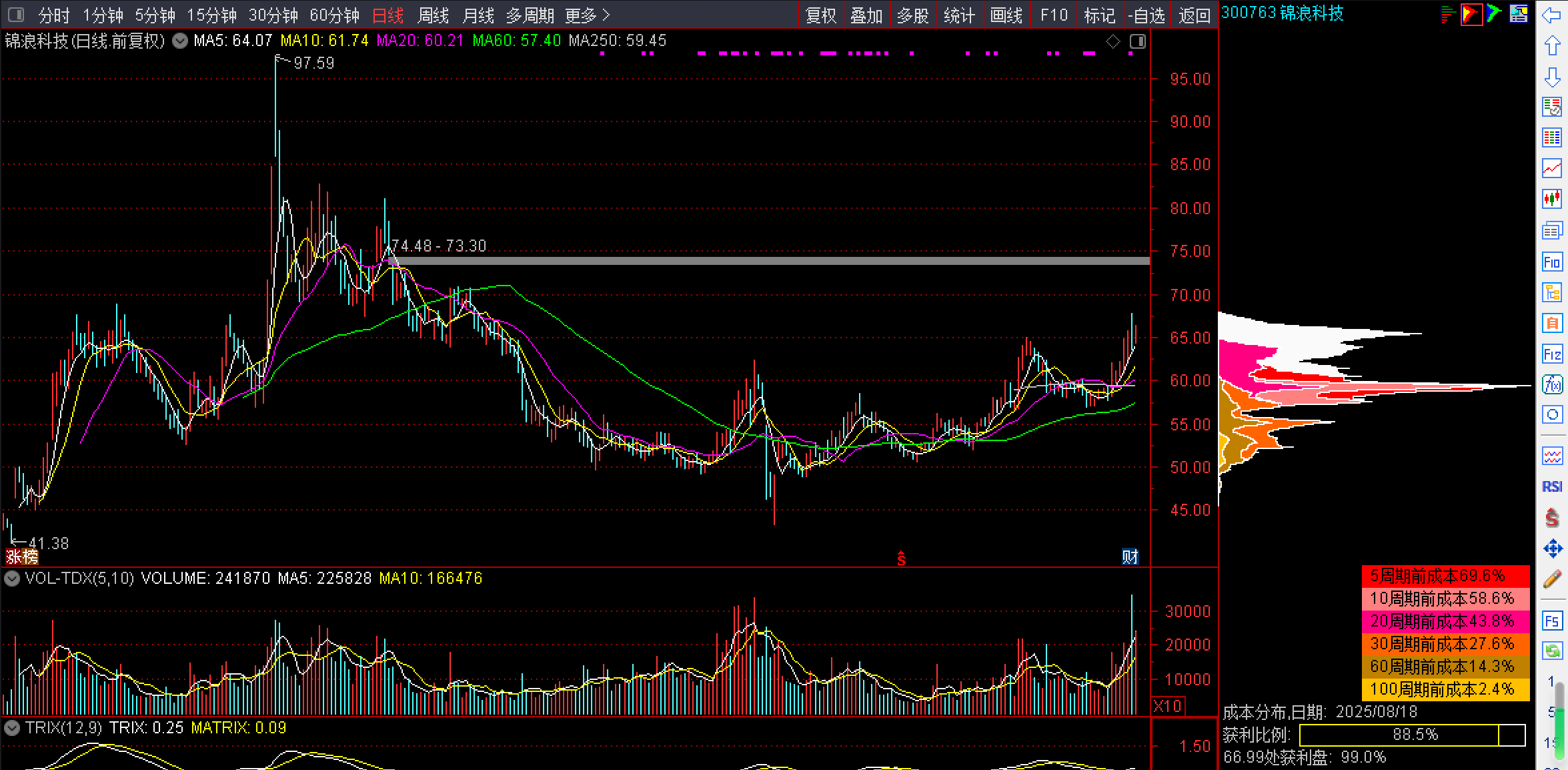
Task: Click the green refresh icon
Action: click(1552, 651)
